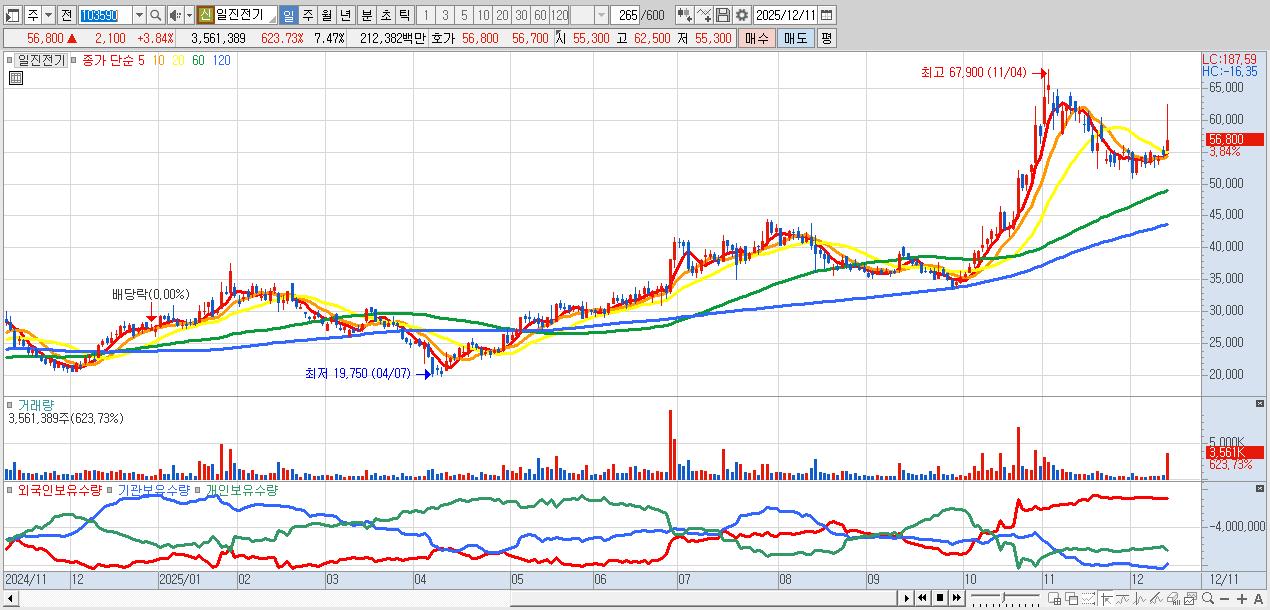The height and width of the screenshot is (610, 1270).
Task: Click the 일진전기 chart title label
Action: click(x=41, y=60)
